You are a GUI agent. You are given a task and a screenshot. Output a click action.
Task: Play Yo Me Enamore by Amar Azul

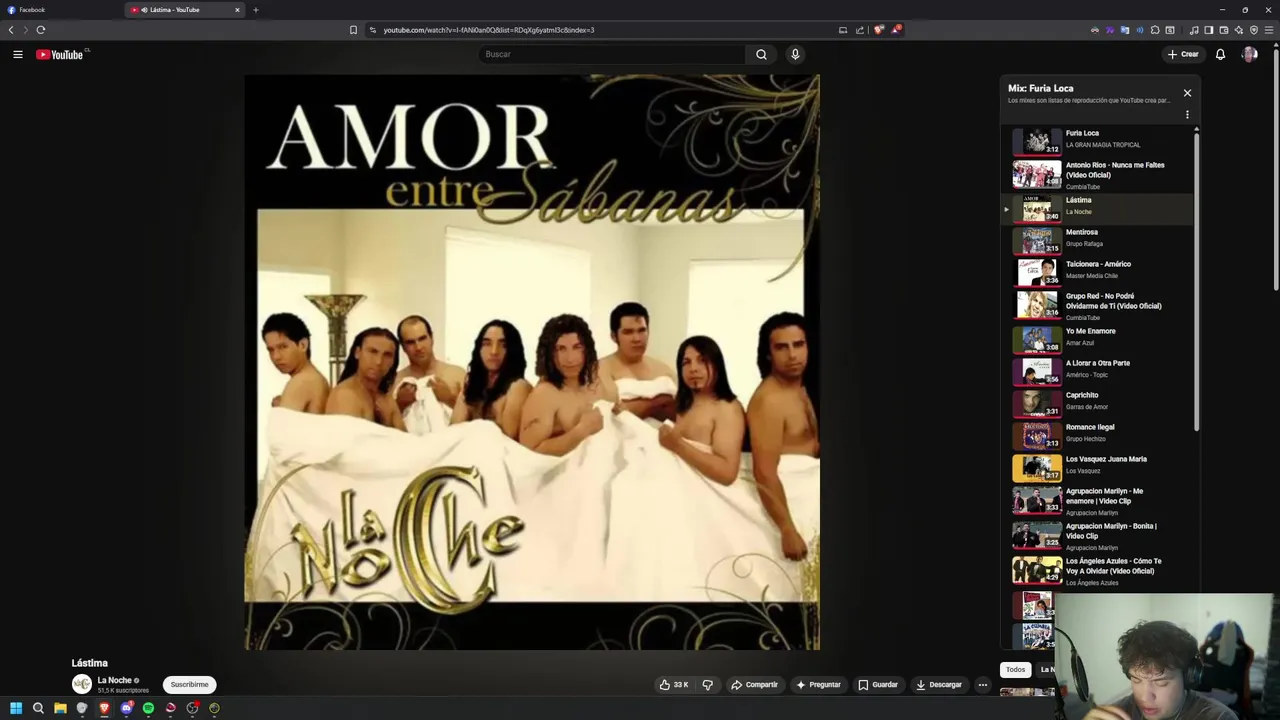coord(1098,338)
